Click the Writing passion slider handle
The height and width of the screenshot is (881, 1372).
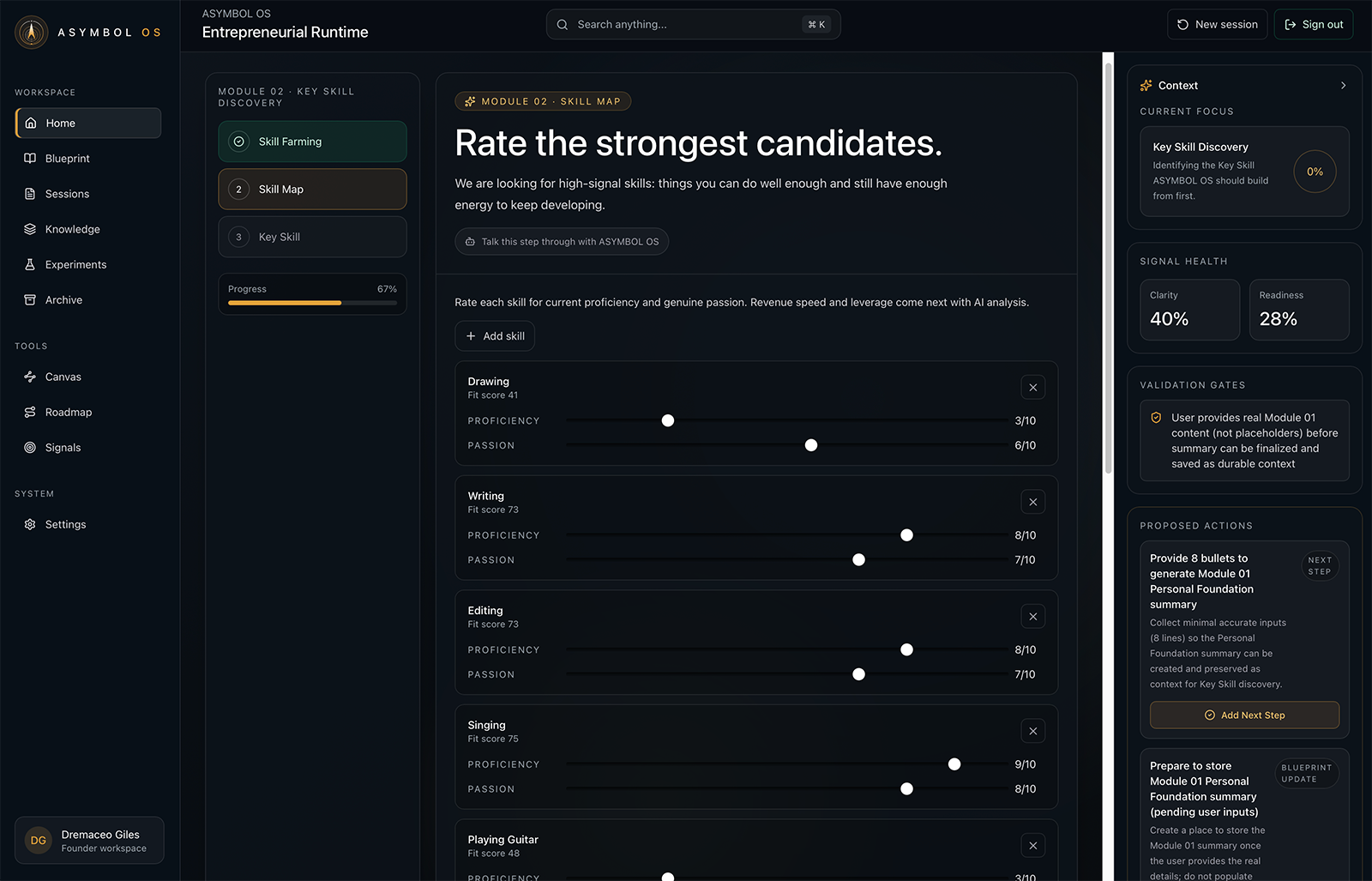[858, 560]
